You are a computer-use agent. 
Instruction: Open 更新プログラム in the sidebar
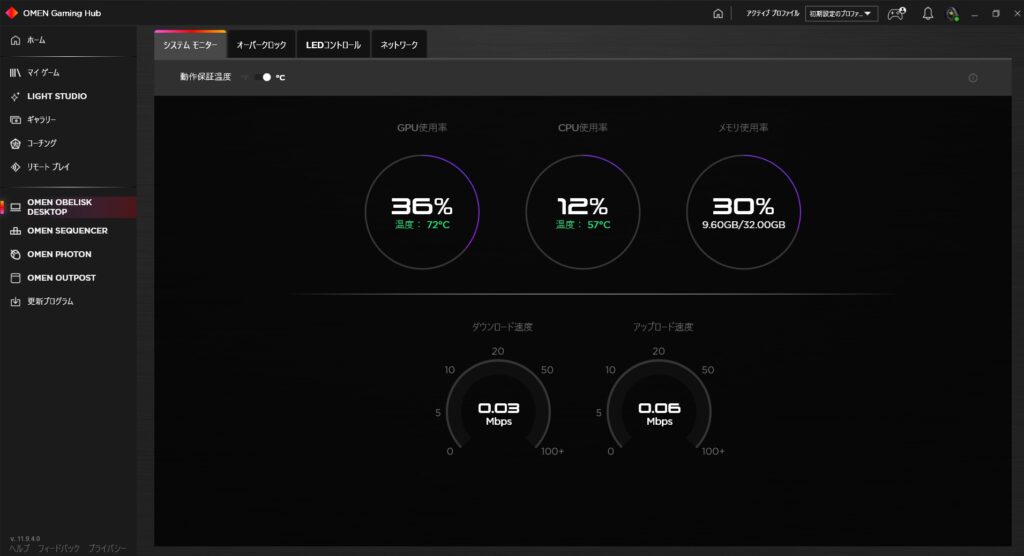tap(50, 301)
